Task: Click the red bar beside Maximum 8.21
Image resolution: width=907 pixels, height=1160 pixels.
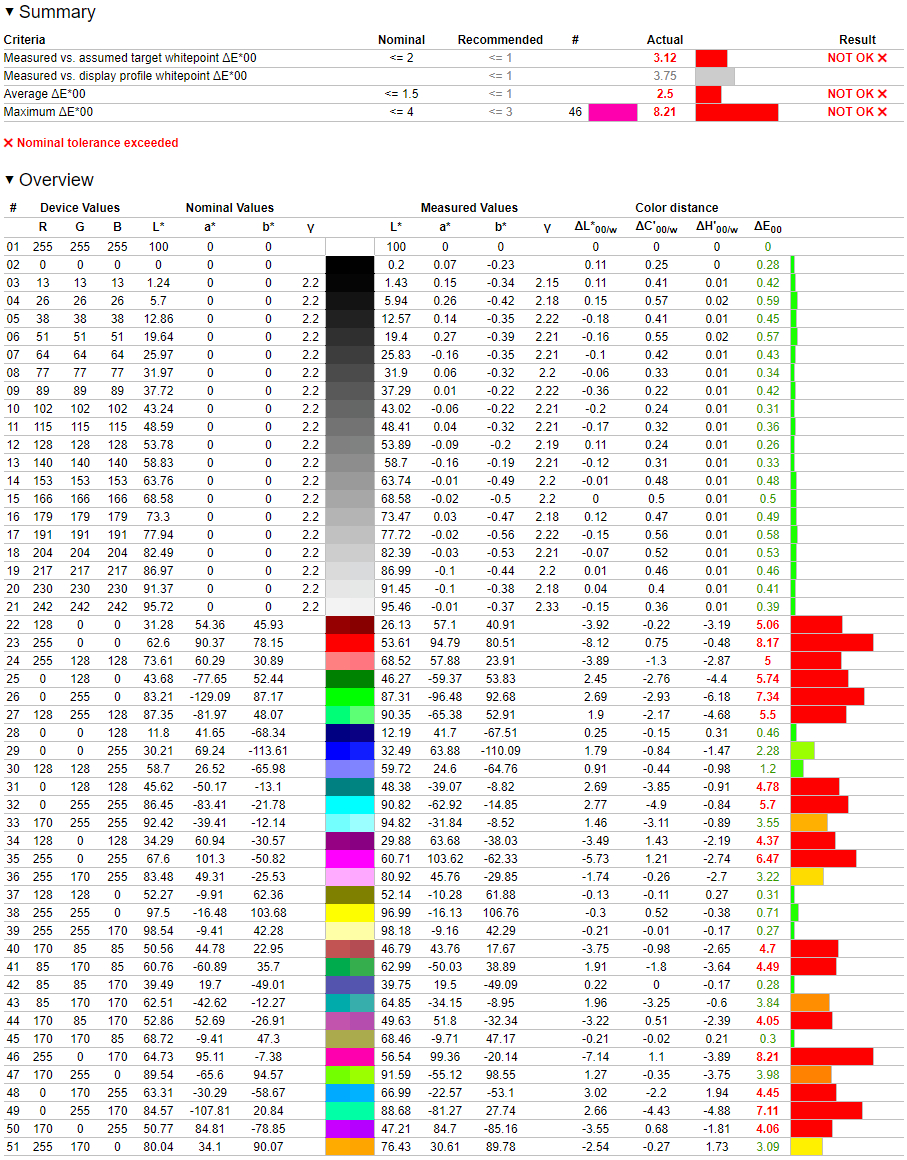Action: pyautogui.click(x=737, y=112)
